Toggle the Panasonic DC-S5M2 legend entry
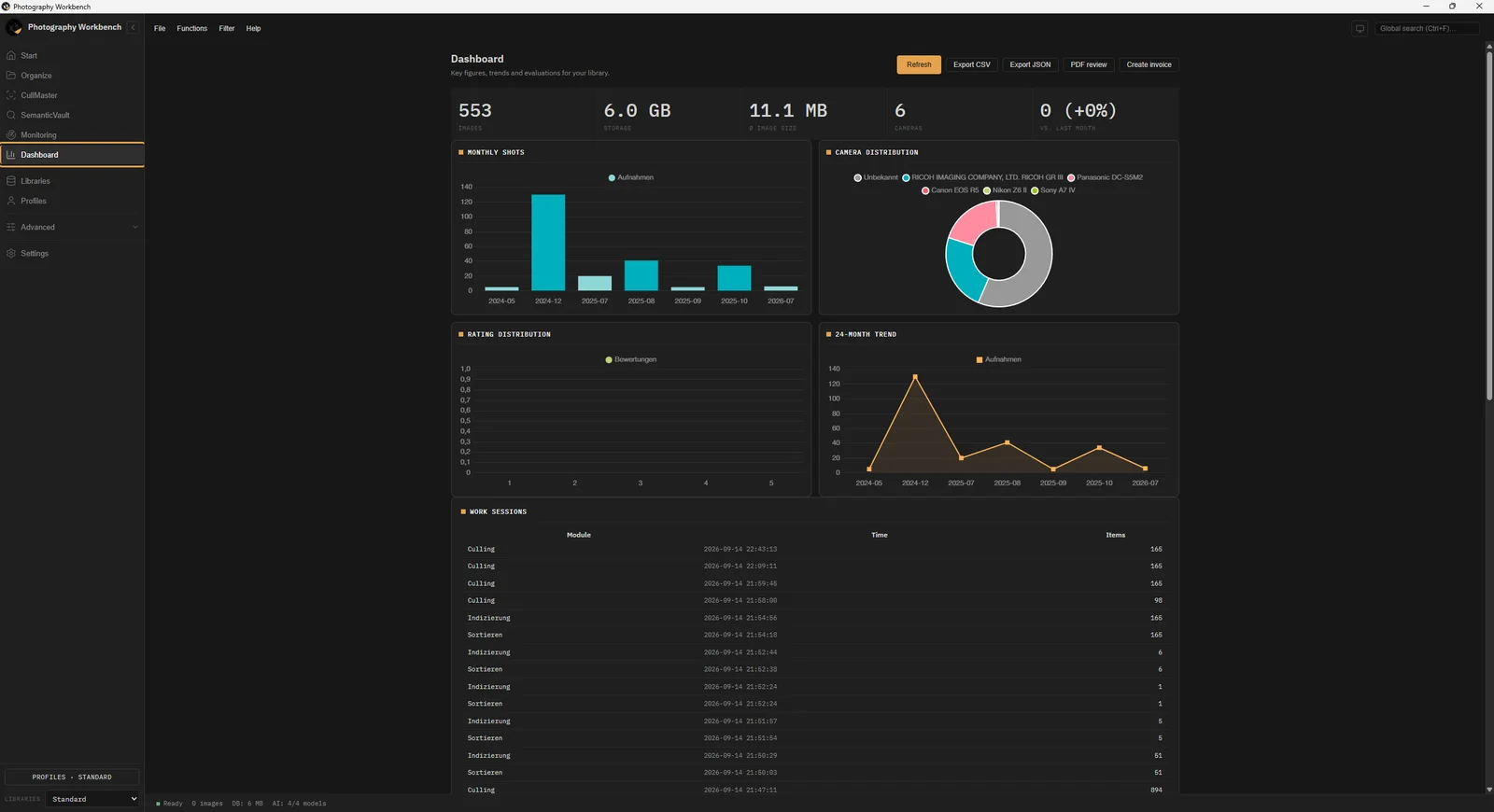This screenshot has width=1494, height=812. point(1106,177)
